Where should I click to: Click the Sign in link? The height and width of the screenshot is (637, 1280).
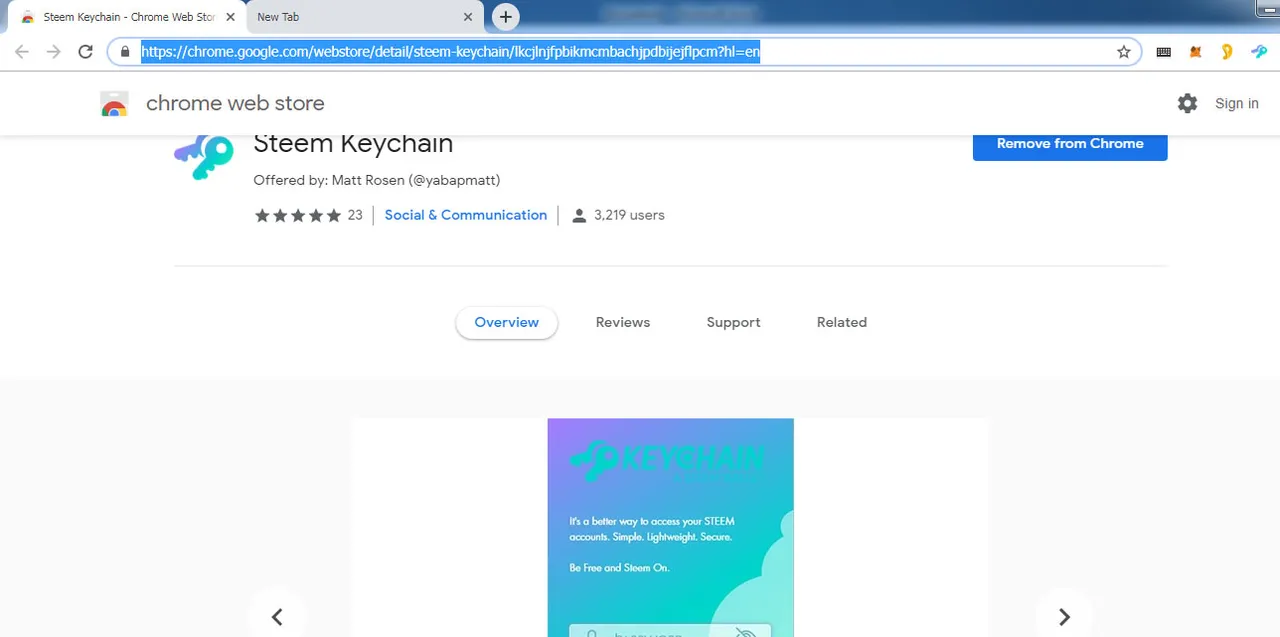[x=1237, y=103]
